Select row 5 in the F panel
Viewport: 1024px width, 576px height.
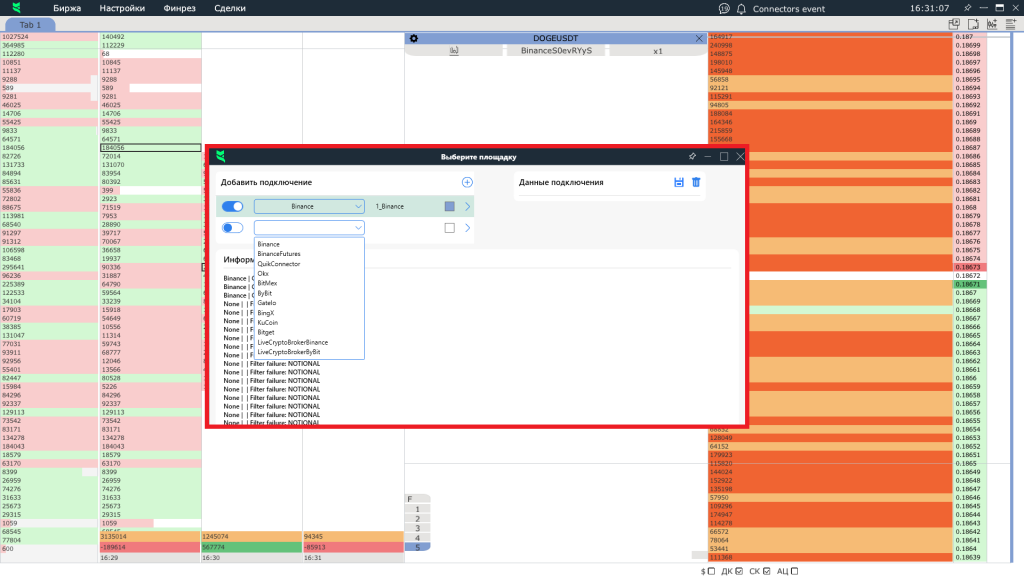tap(418, 546)
